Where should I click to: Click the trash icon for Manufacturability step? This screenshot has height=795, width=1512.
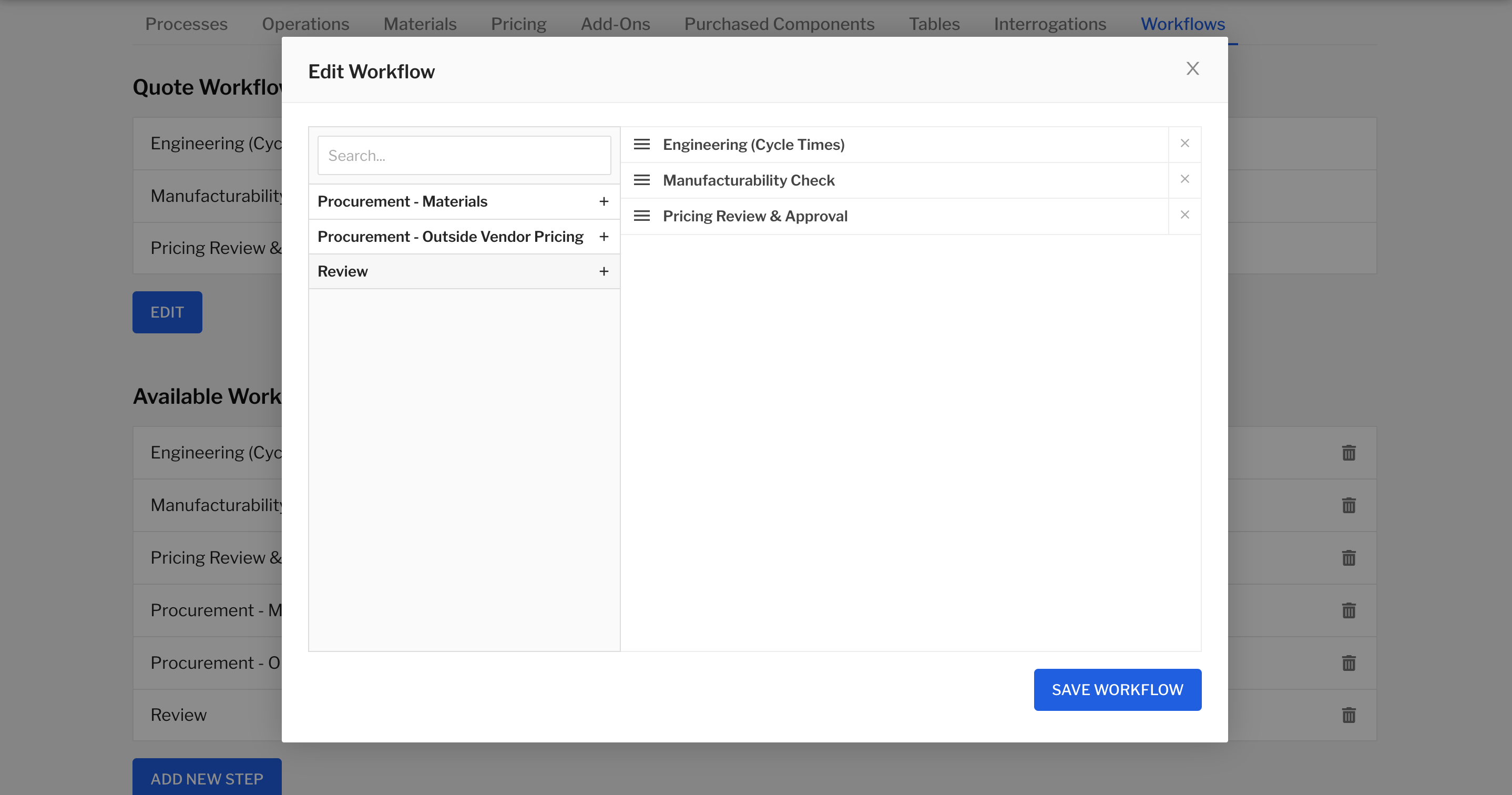(x=1349, y=505)
